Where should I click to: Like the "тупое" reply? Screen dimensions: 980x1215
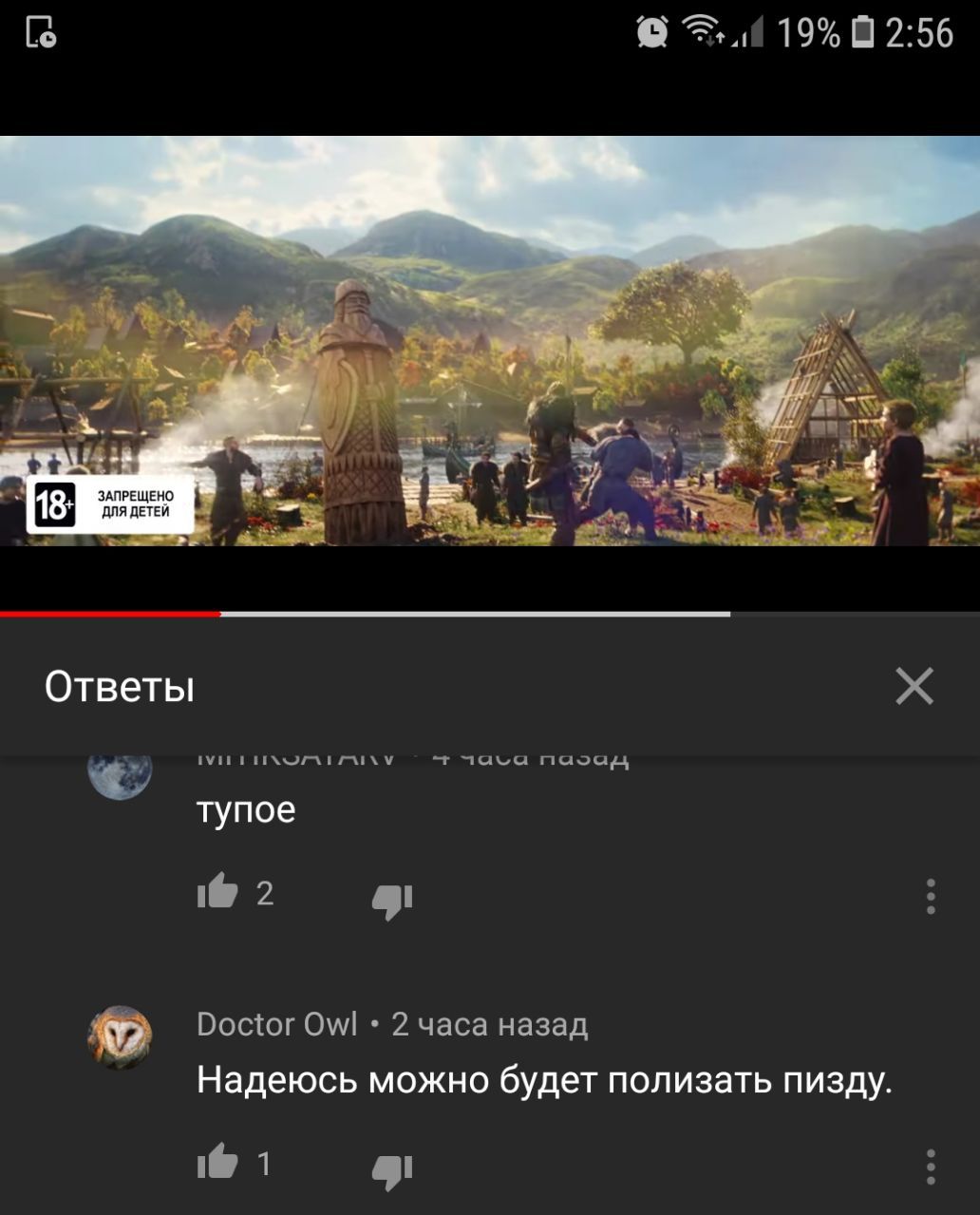(x=217, y=892)
